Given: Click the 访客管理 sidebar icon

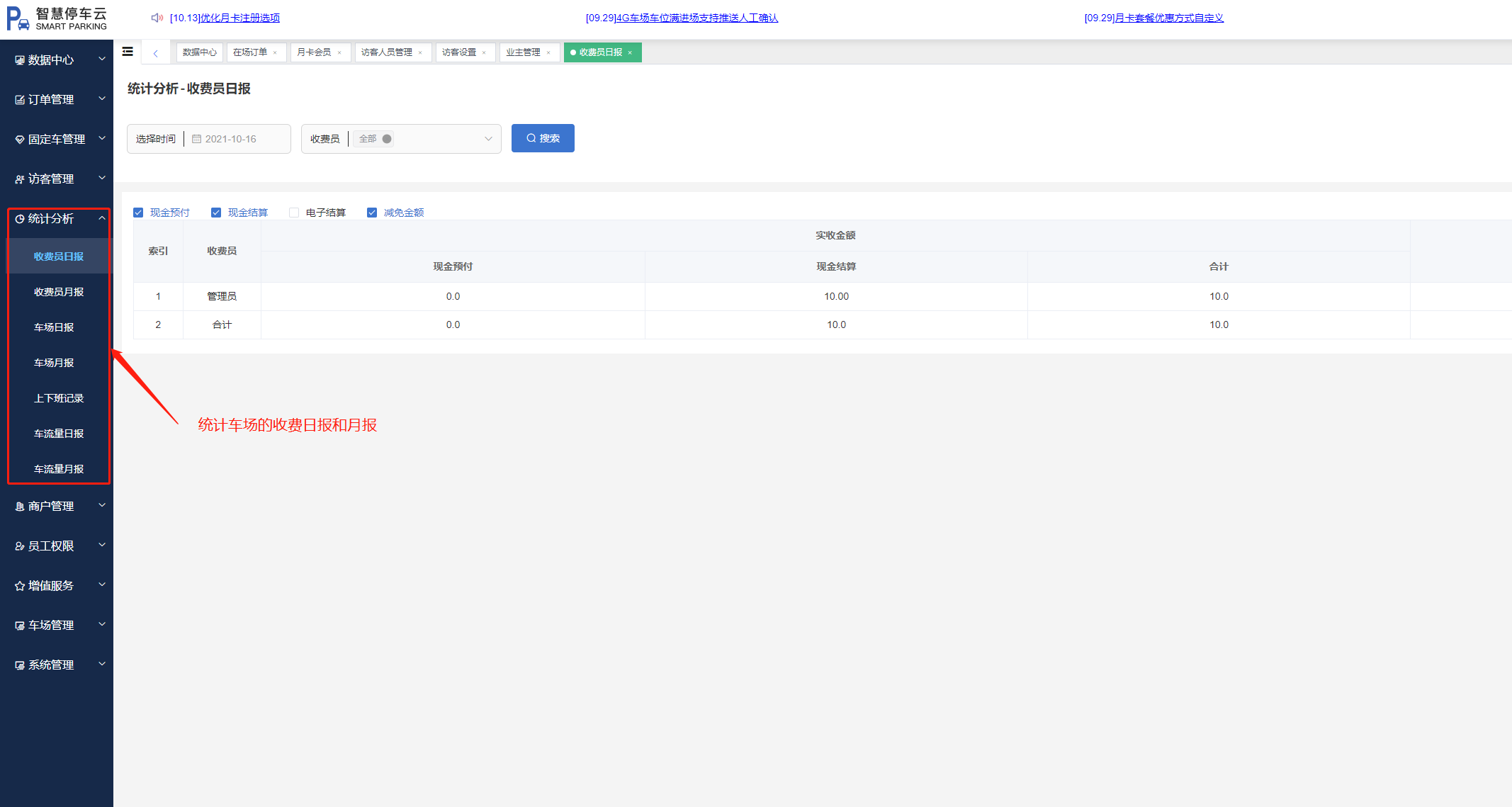Looking at the screenshot, I should point(20,179).
